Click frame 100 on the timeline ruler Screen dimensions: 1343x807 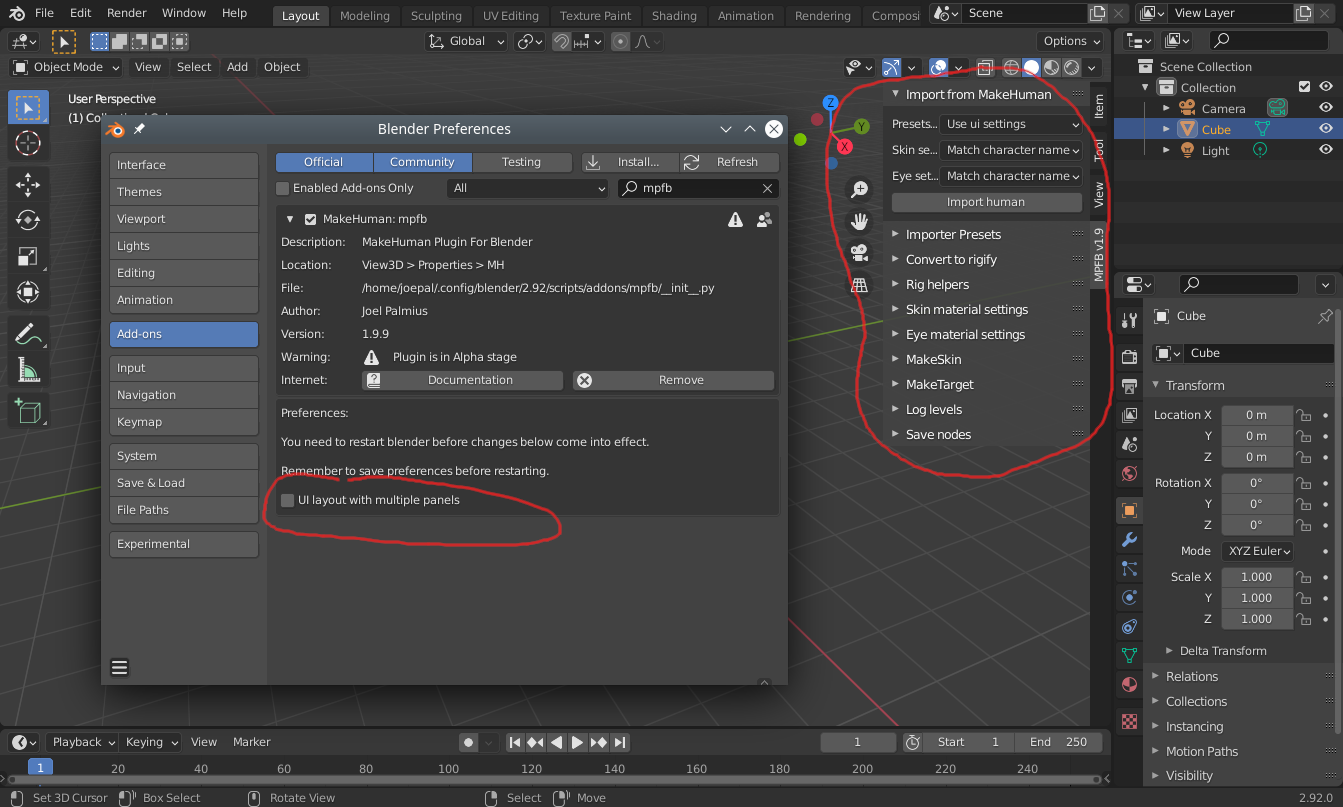(x=448, y=768)
